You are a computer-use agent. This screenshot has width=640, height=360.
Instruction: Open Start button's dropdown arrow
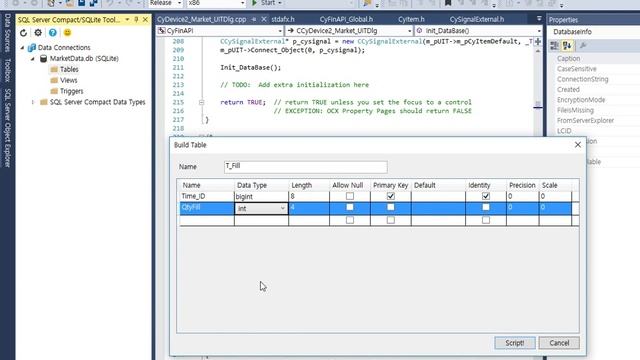280,3
